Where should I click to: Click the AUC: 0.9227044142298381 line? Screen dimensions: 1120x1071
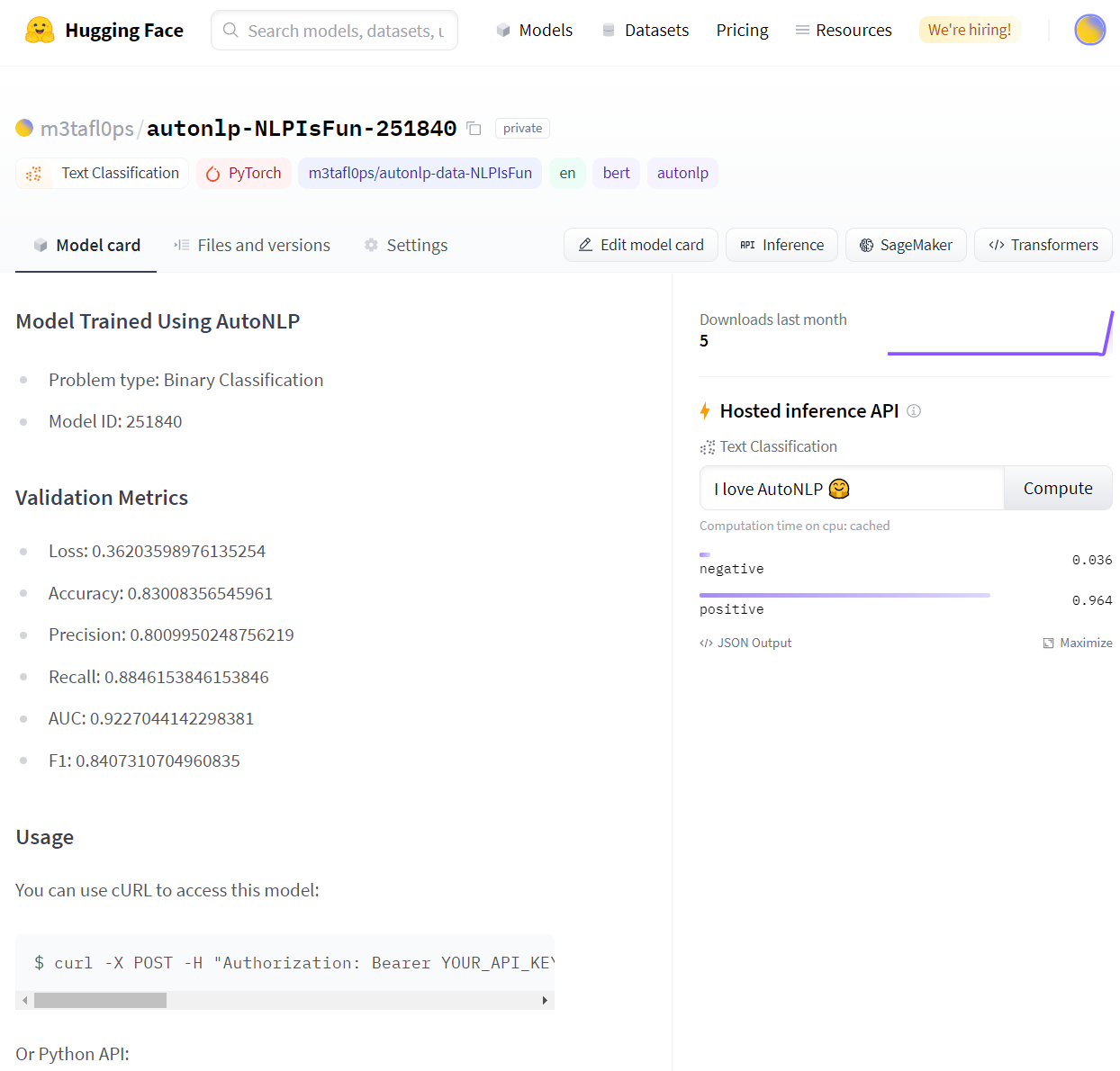click(151, 719)
